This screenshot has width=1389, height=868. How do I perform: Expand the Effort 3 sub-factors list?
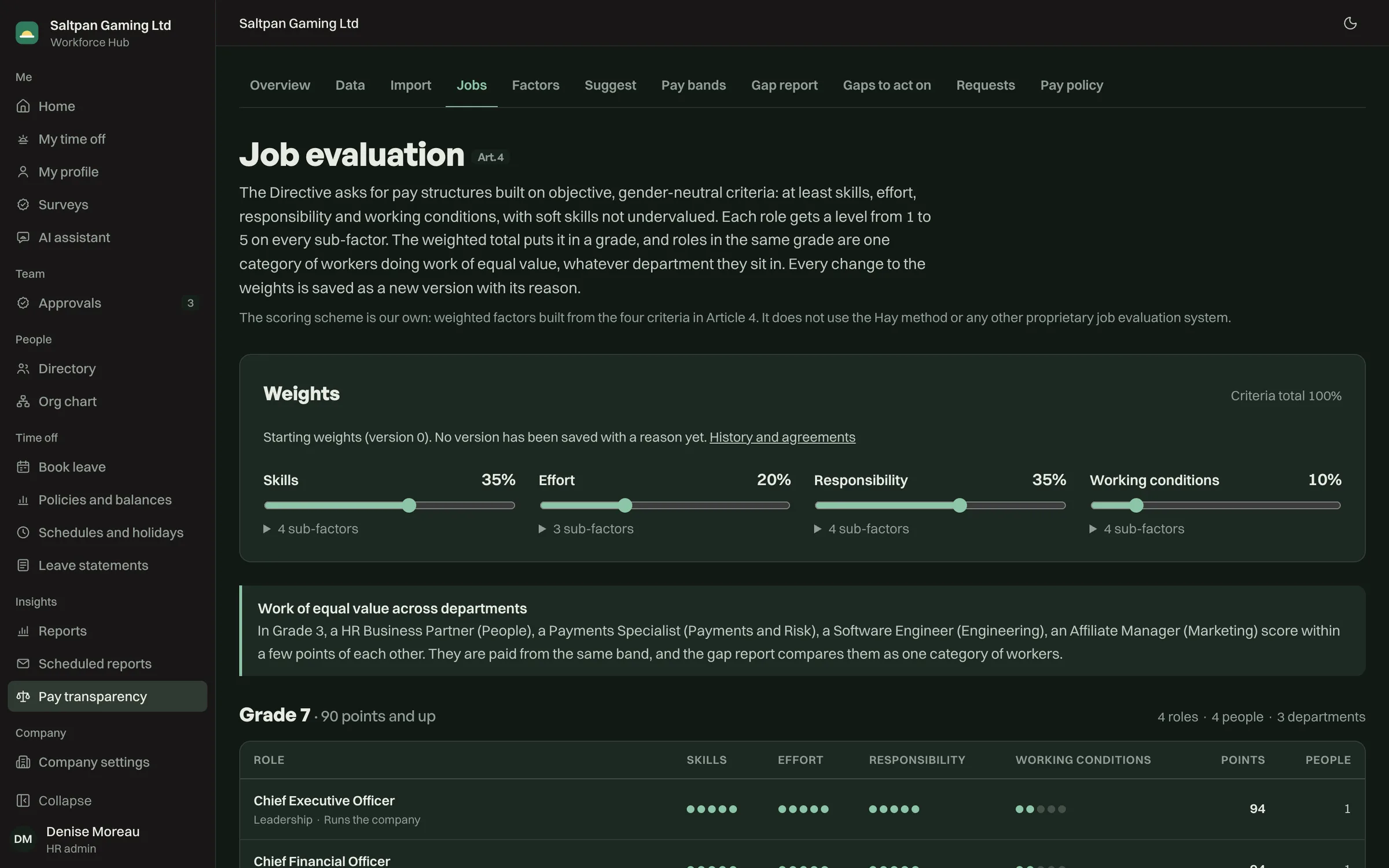586,529
